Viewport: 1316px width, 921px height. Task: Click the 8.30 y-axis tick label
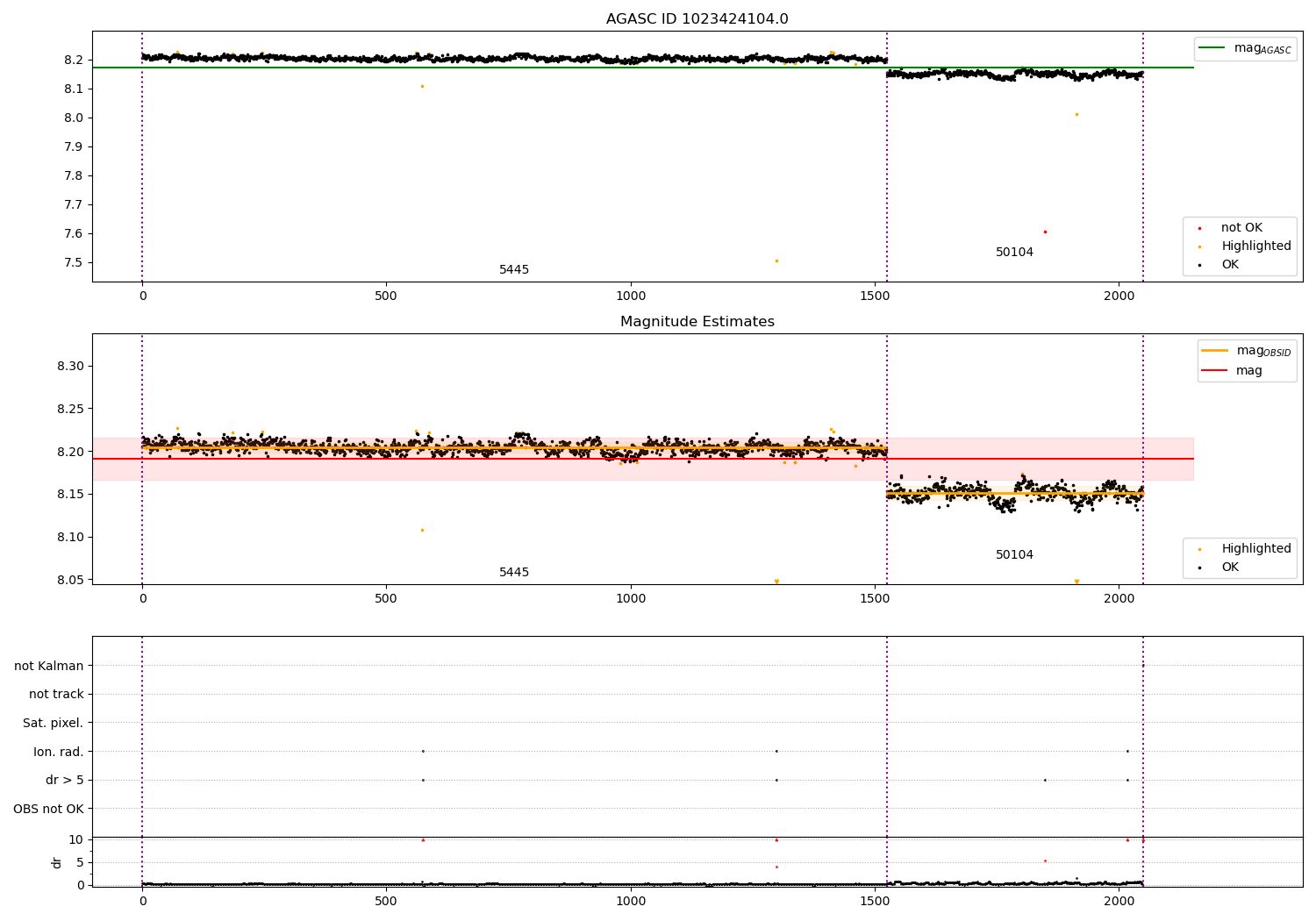pos(70,366)
